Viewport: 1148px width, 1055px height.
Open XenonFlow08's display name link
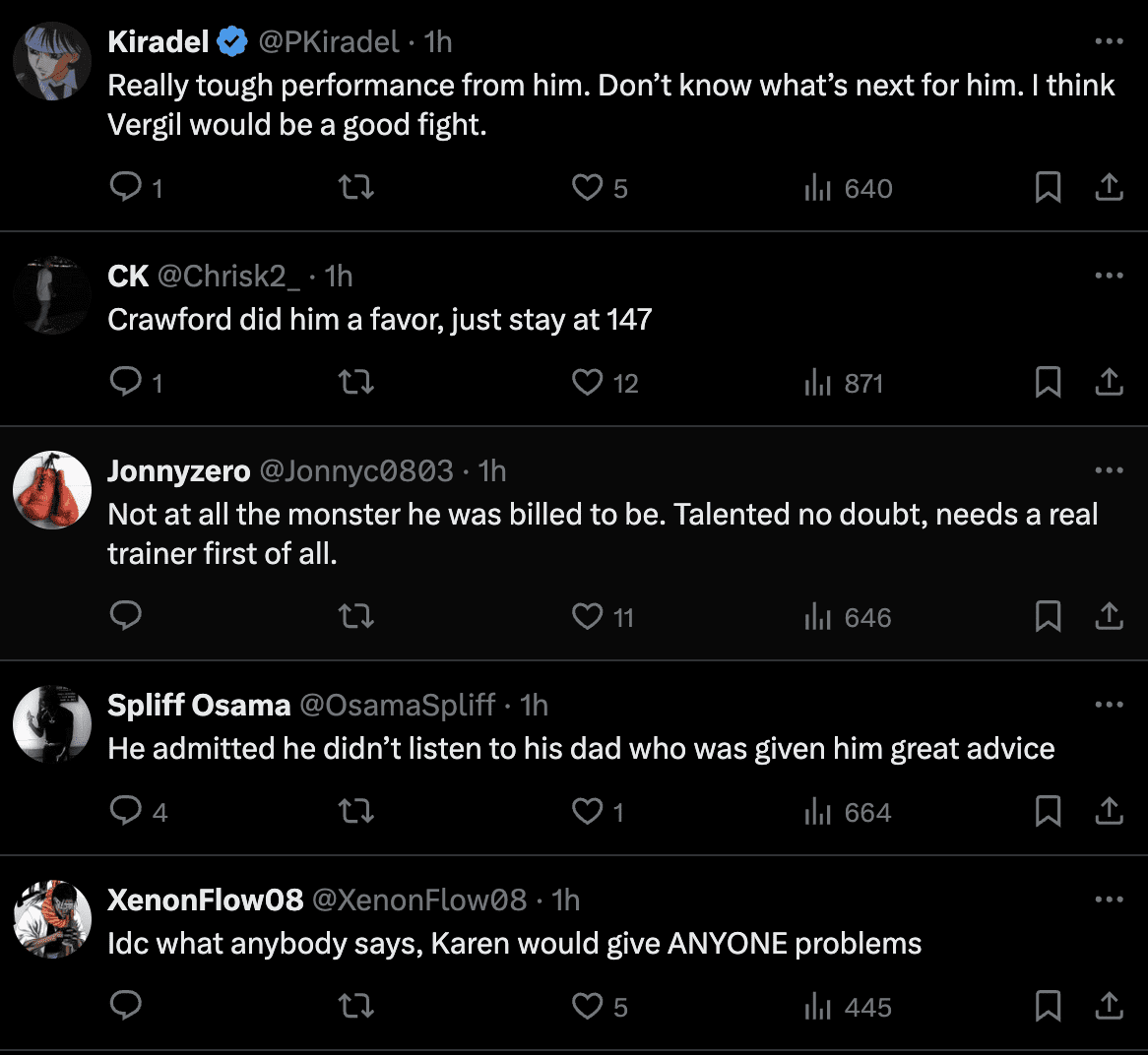click(x=205, y=900)
